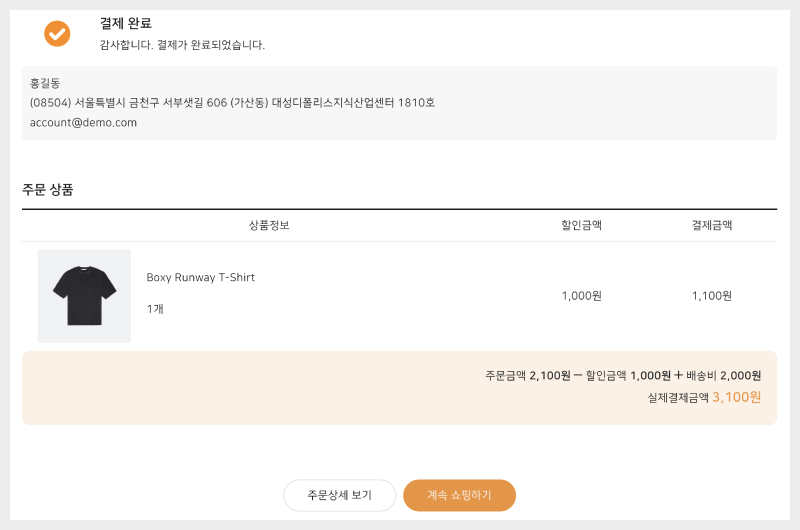Screen dimensions: 800x530
Task: Click the orange payment complete checkmark icon
Action: (x=57, y=34)
